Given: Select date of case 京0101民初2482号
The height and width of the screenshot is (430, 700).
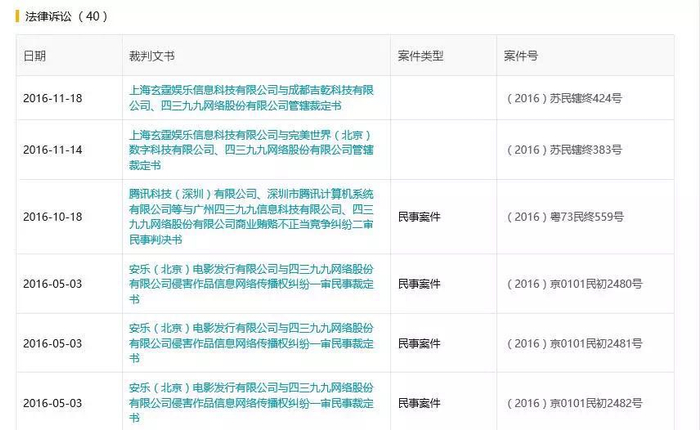Looking at the screenshot, I should pos(53,403).
